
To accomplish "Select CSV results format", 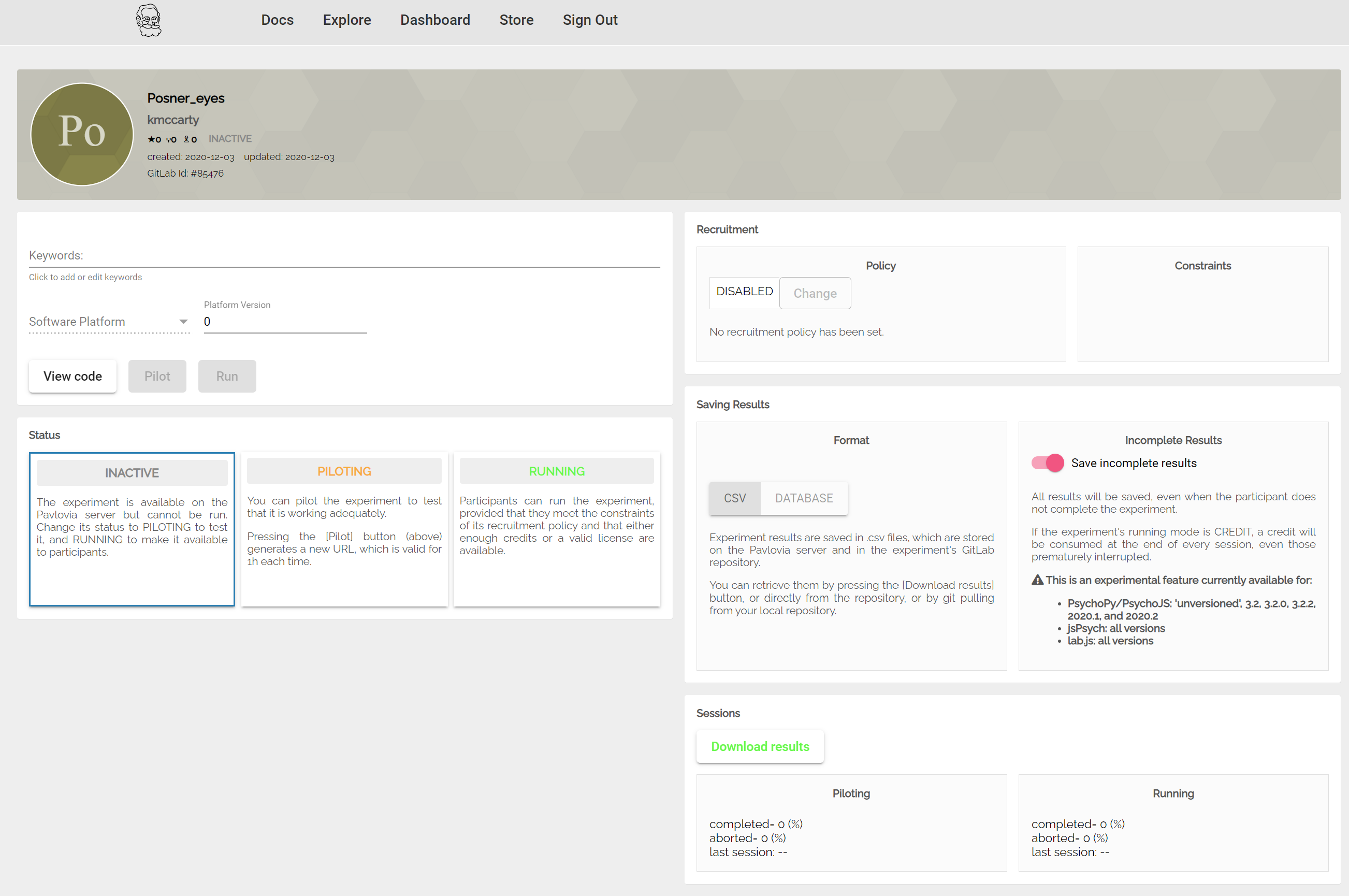I will point(734,498).
